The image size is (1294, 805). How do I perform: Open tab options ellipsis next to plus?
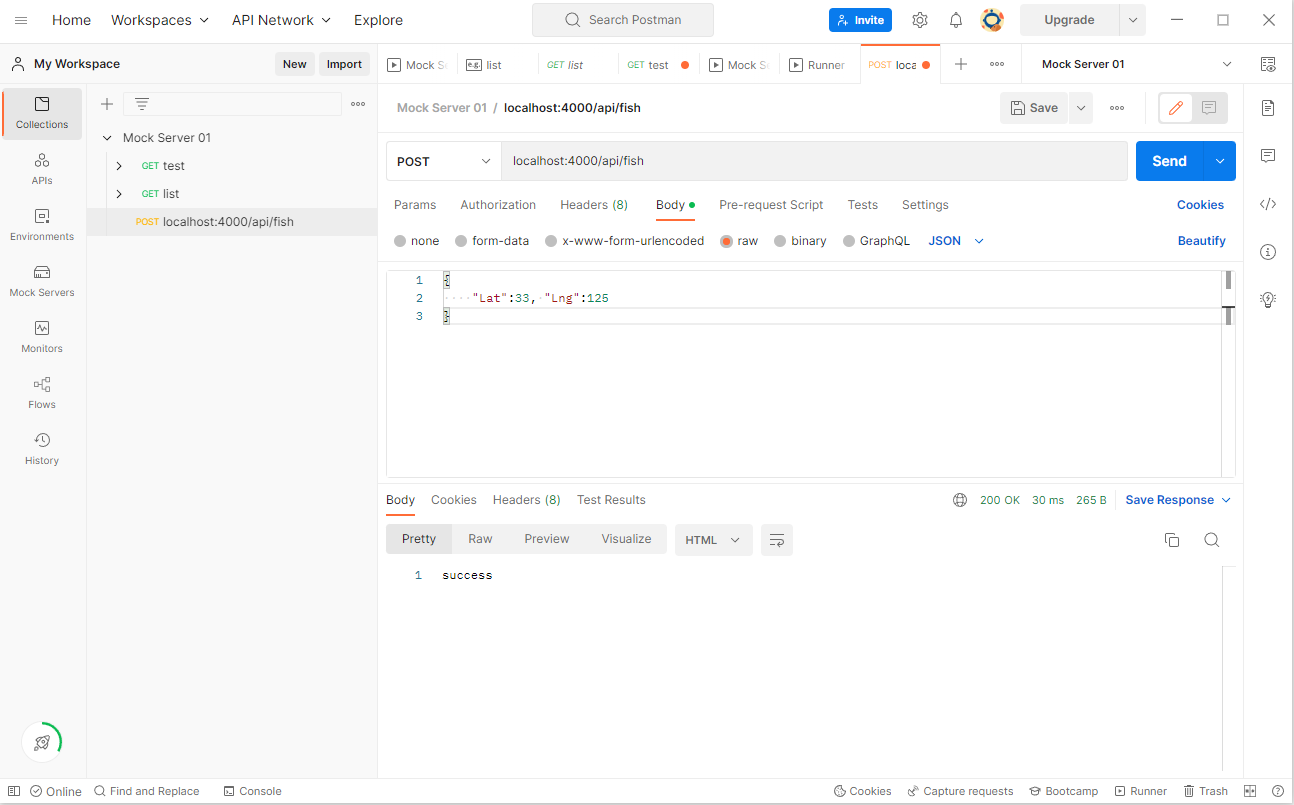pos(997,64)
